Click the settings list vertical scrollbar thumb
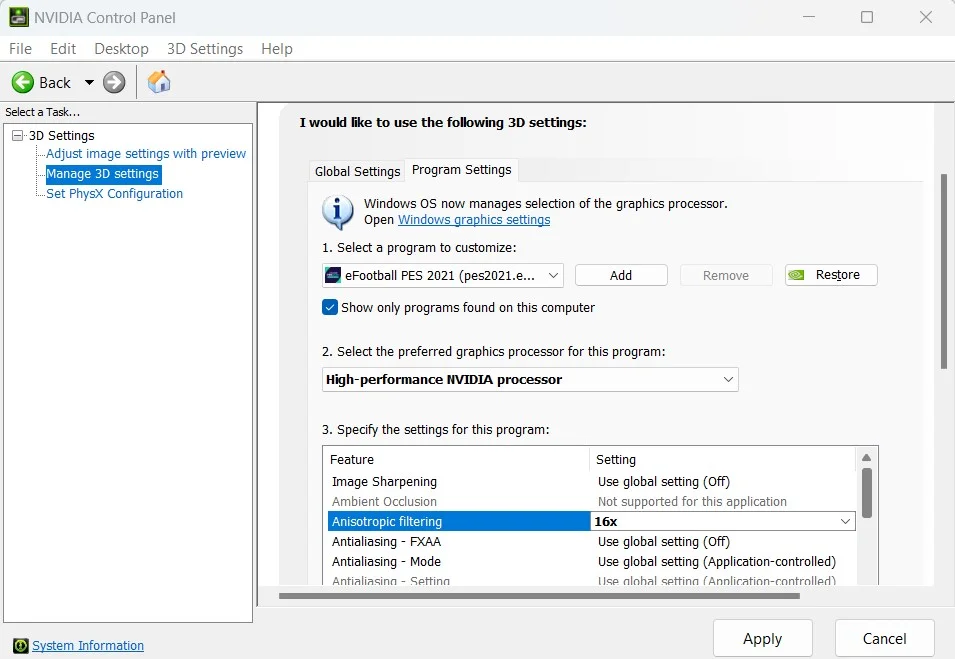 (866, 493)
